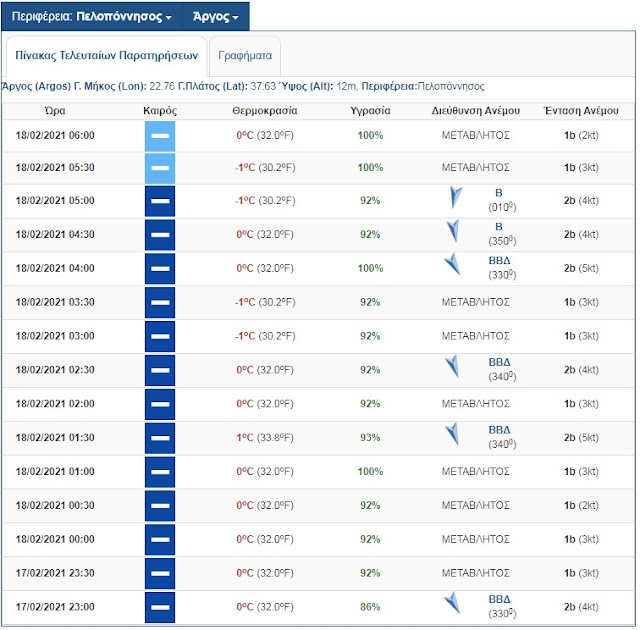This screenshot has width=640, height=630.
Task: Click weather icon for 18/02/2021 02:30
Action: coord(160,370)
